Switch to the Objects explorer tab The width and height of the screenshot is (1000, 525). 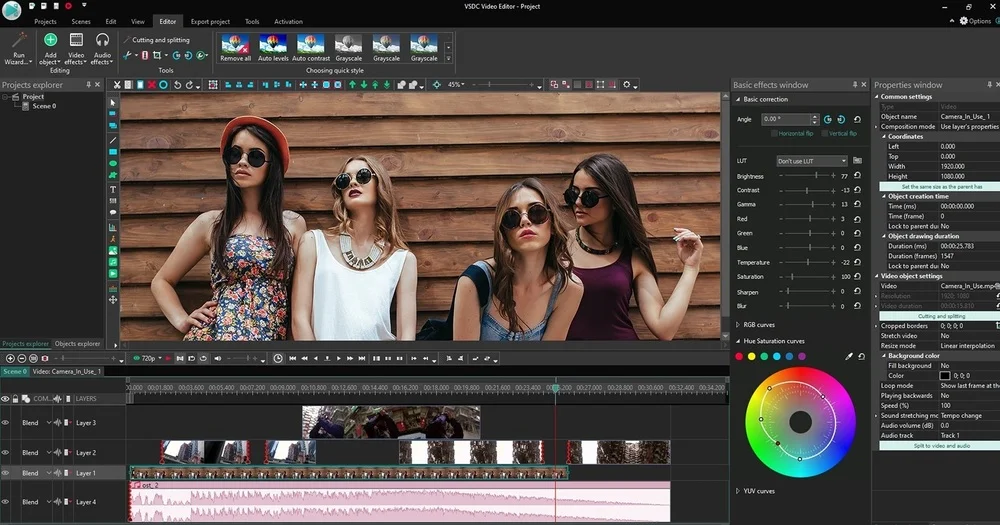[x=77, y=344]
